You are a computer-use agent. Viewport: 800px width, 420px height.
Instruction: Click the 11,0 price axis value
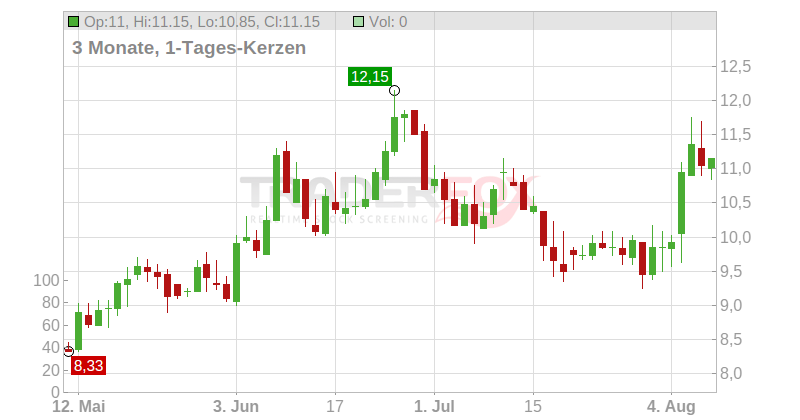point(735,168)
